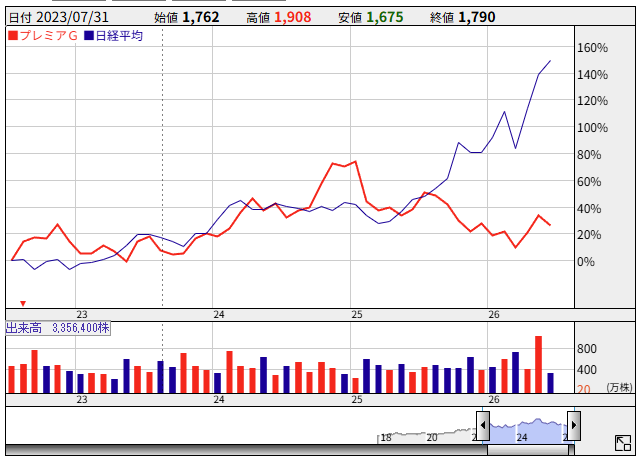Click the red triangle marker at chart bottom
The width and height of the screenshot is (641, 461).
[23, 303]
